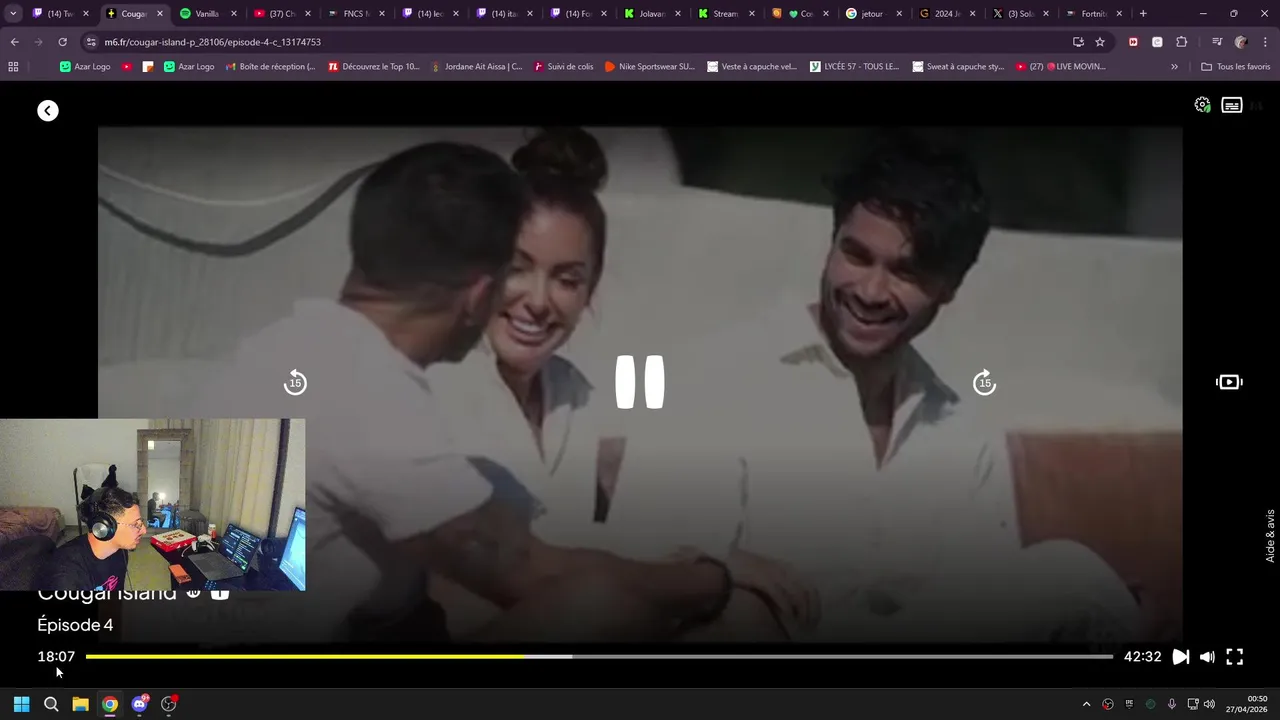1280x720 pixels.
Task: Click the 18:07 elapsed time text
Action: (56, 657)
